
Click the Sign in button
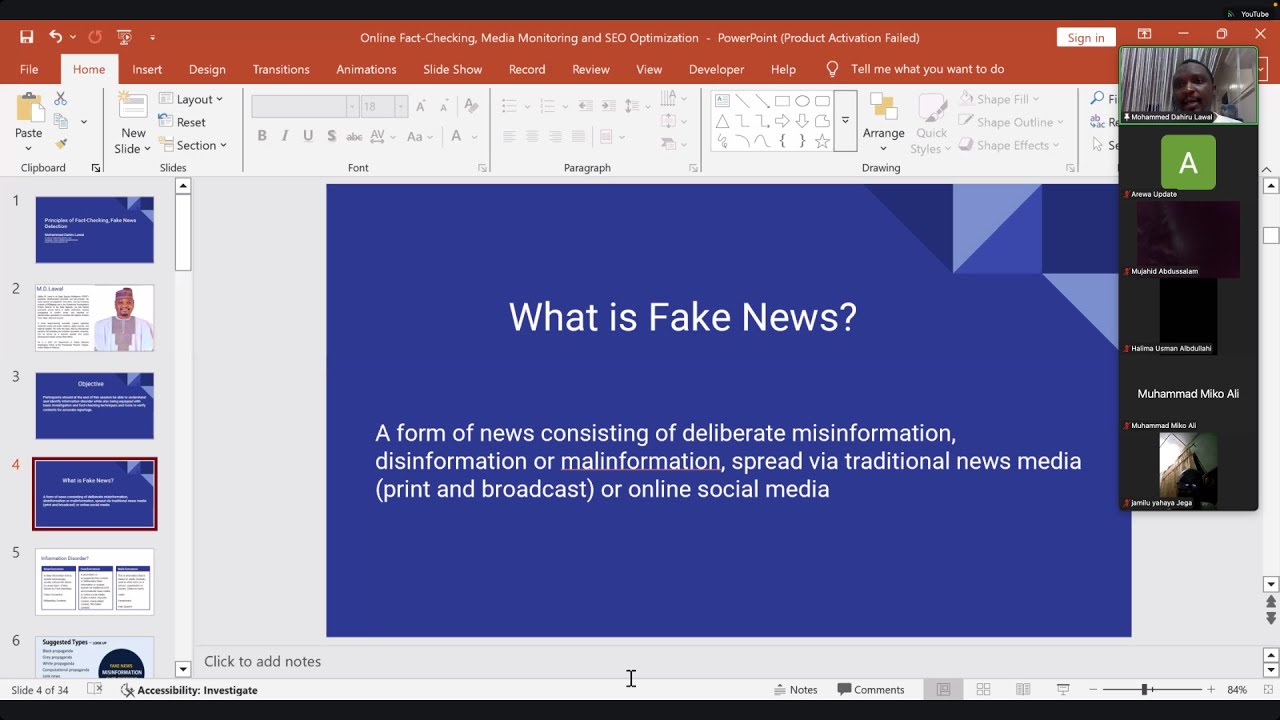click(1086, 38)
